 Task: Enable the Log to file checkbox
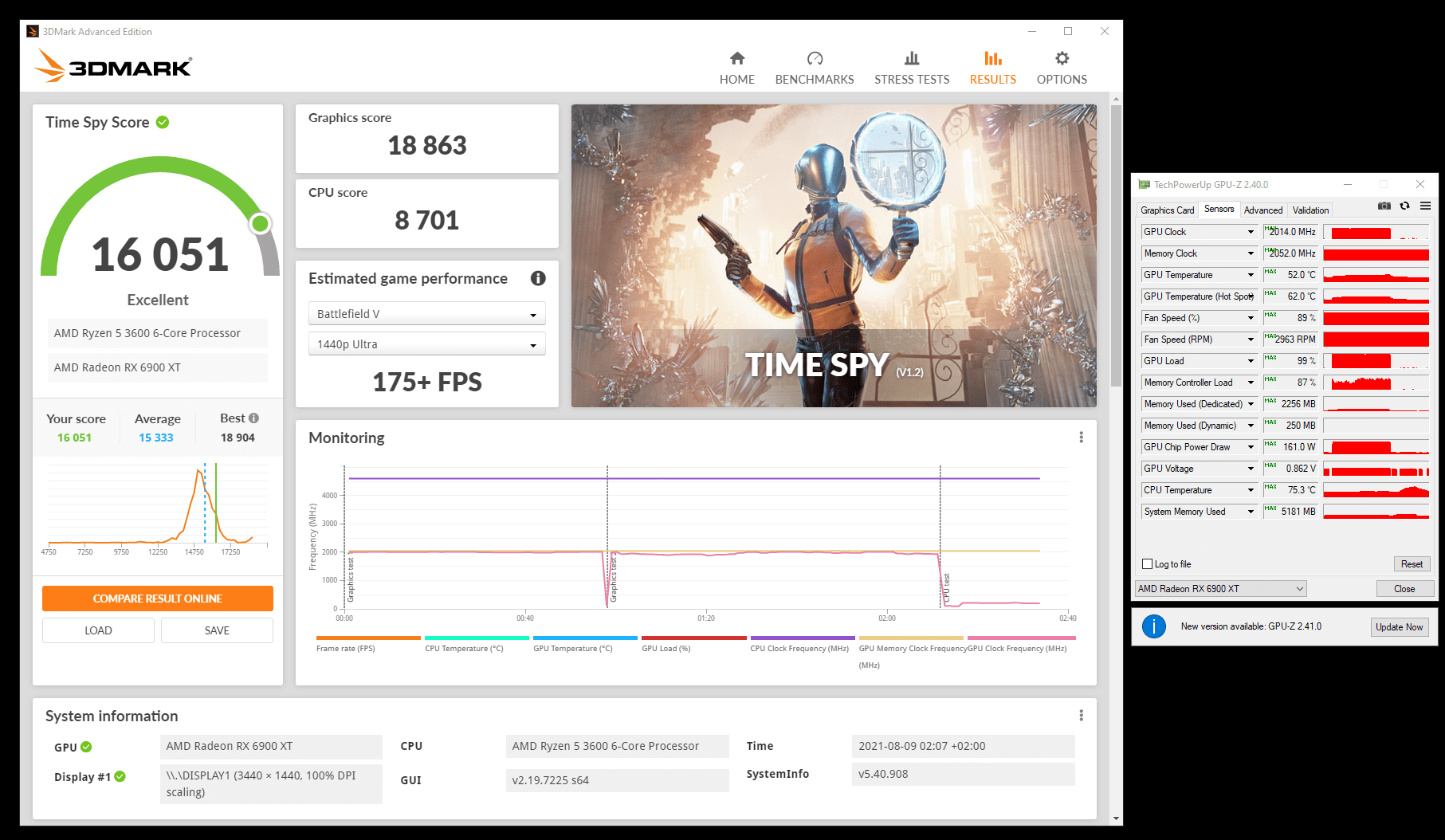(1148, 564)
